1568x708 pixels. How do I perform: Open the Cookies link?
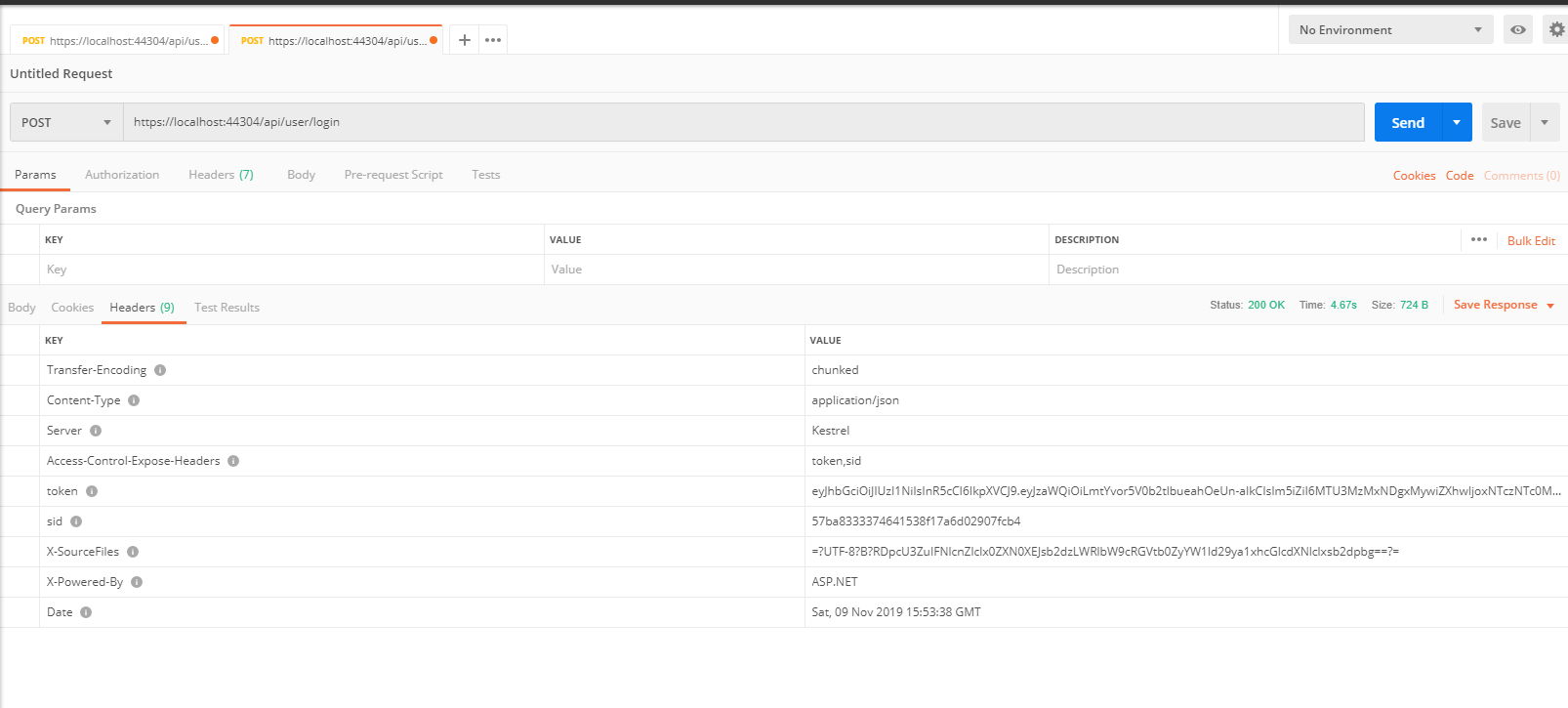pos(1414,176)
